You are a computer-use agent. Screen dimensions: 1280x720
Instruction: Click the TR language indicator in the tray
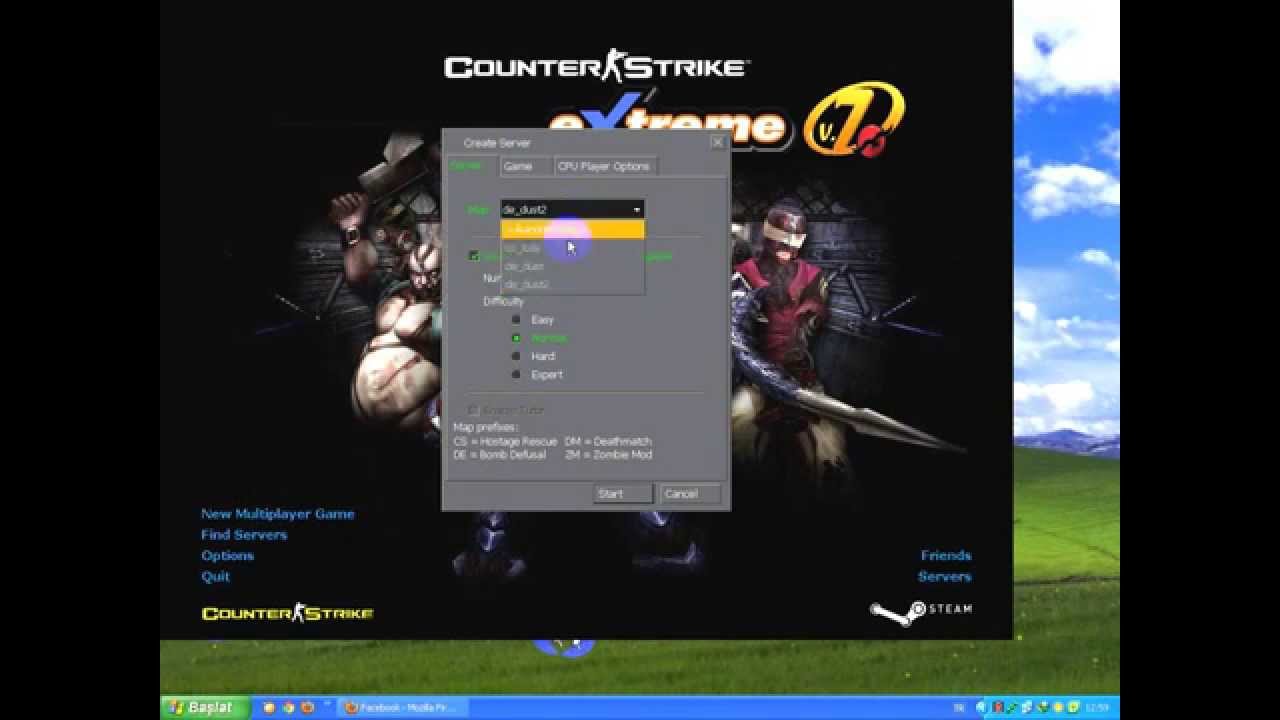(959, 708)
